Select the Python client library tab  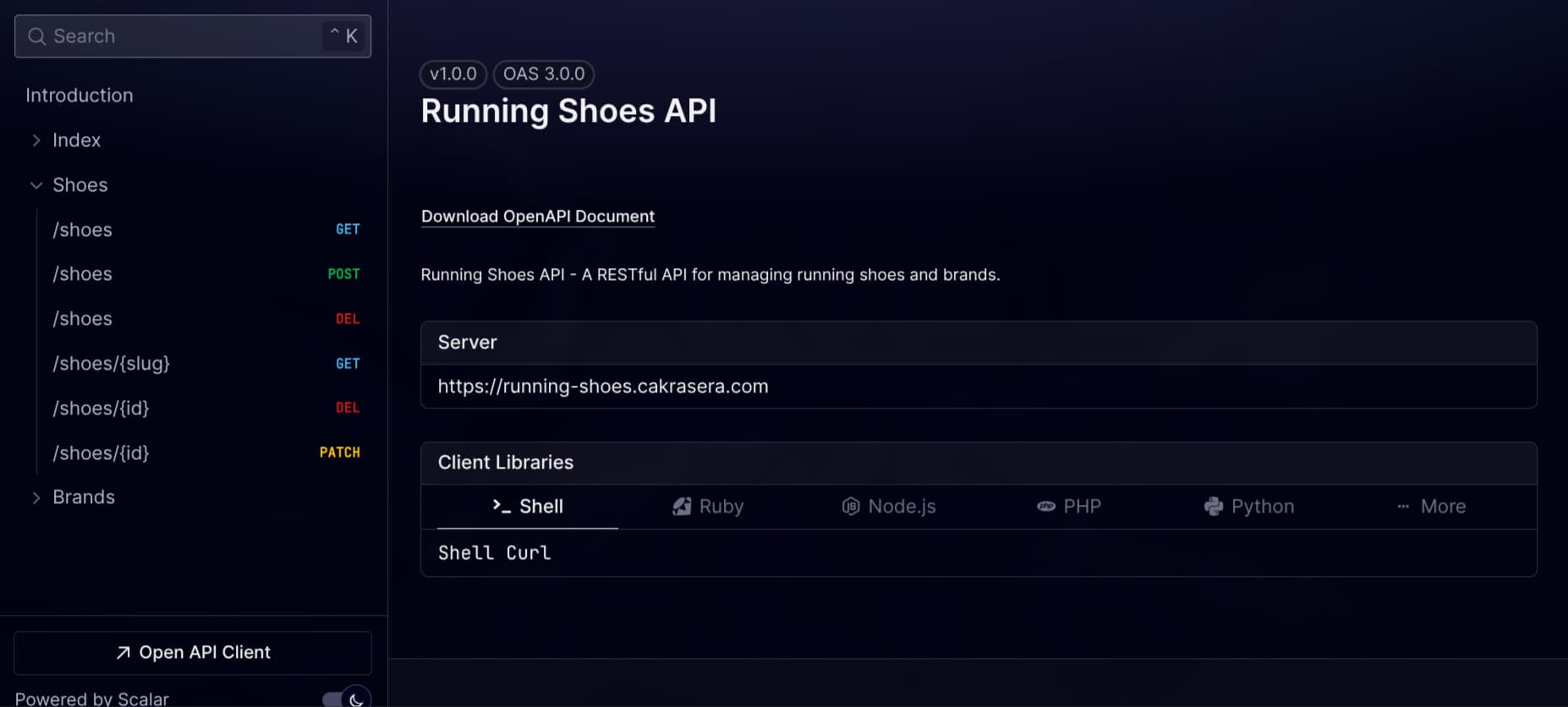coord(1249,507)
